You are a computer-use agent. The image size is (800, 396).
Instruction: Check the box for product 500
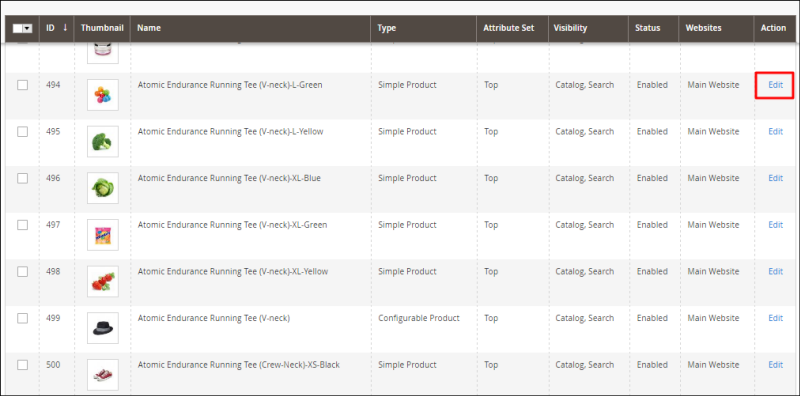[22, 365]
